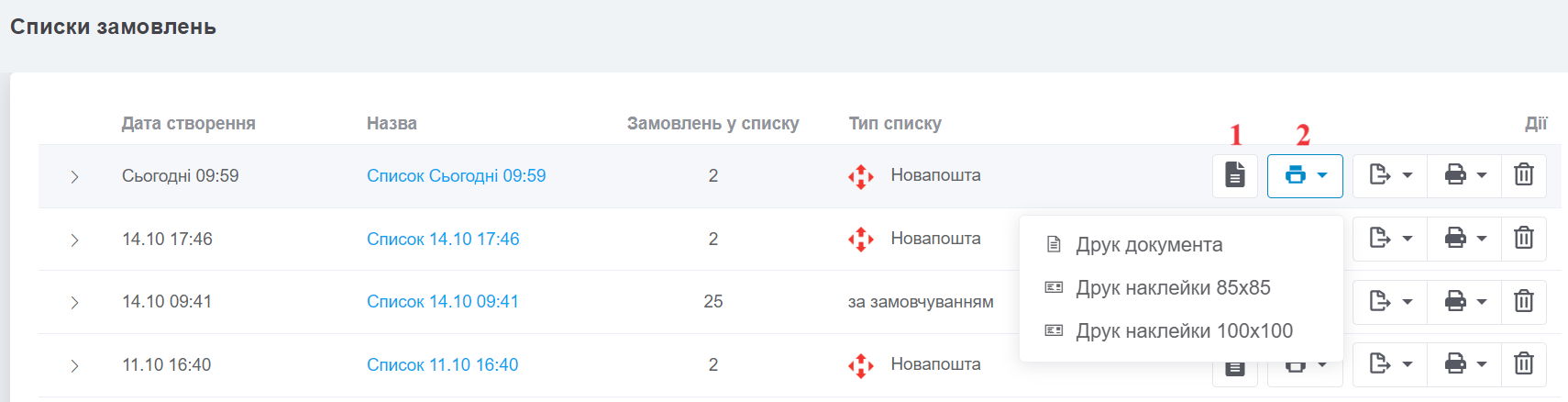1568x402 pixels.
Task: Expand the 11.10 16:40 row chevron
Action: pos(74,365)
